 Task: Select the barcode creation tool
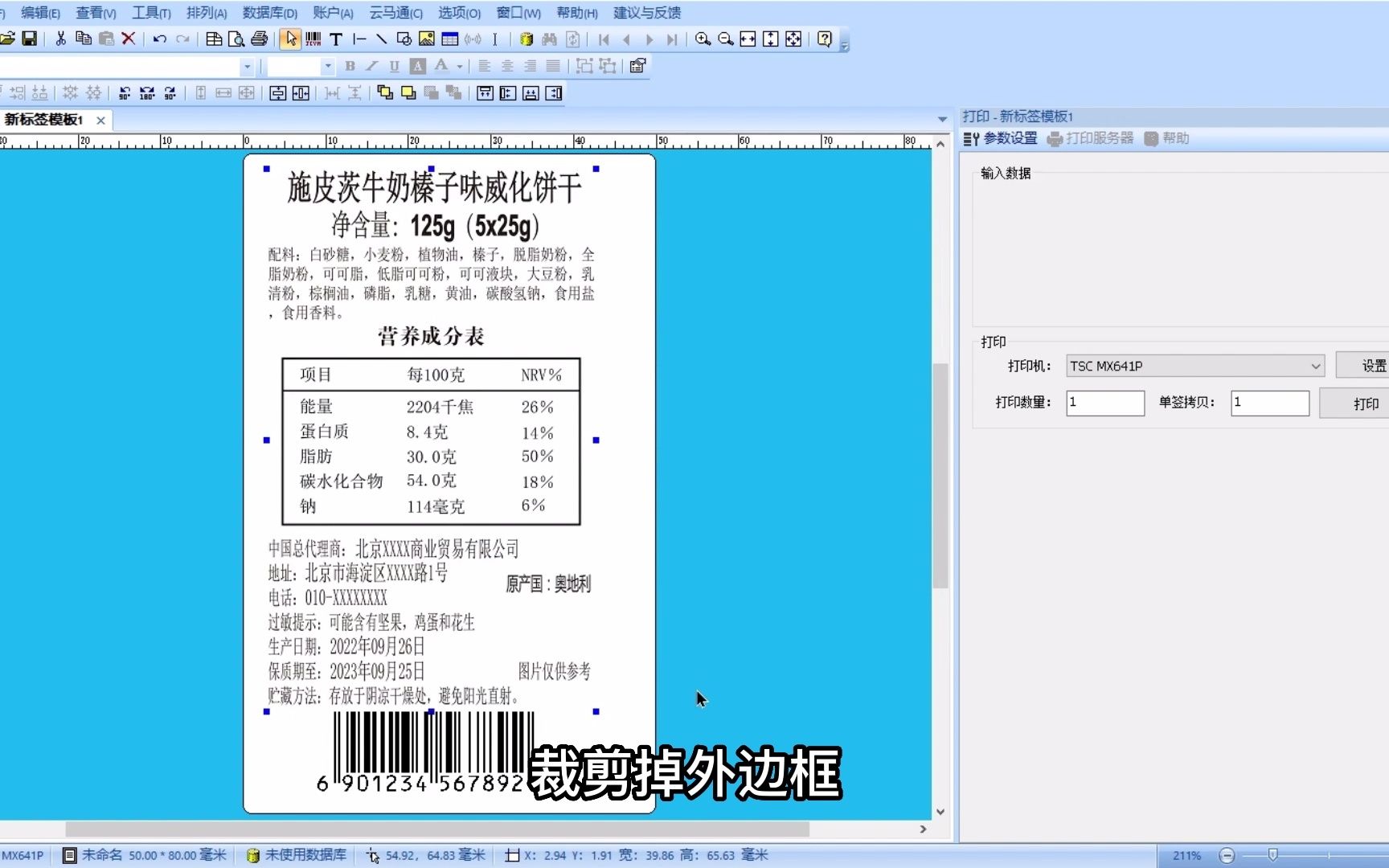point(313,39)
